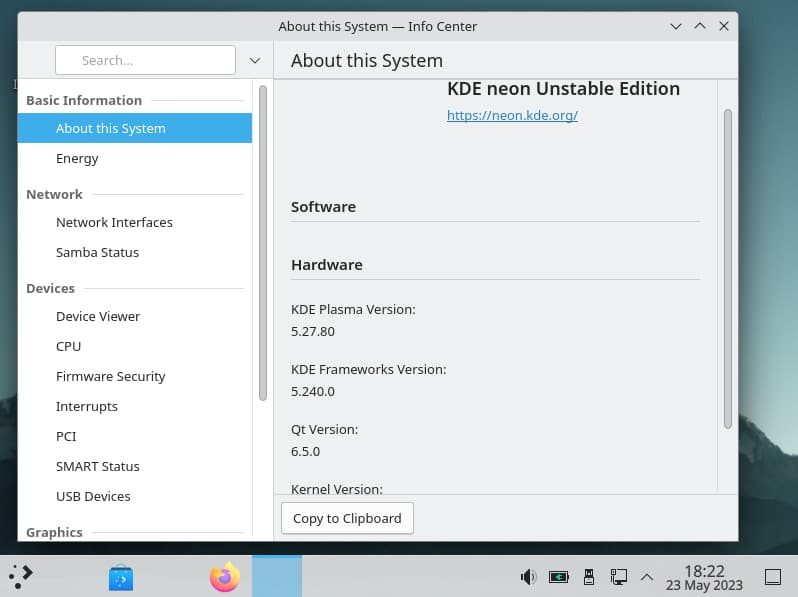This screenshot has width=798, height=597.
Task: Click the Qt Version value 6.5.0
Action: [305, 451]
